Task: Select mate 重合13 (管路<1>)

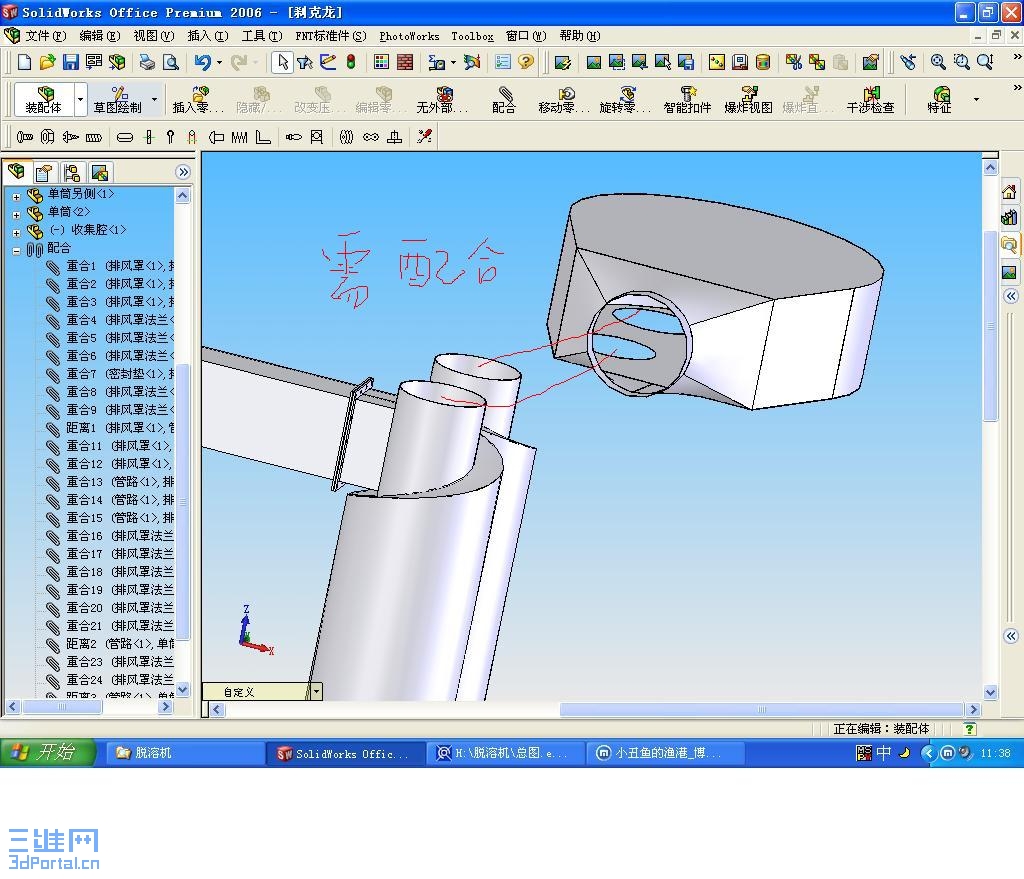Action: (x=109, y=482)
